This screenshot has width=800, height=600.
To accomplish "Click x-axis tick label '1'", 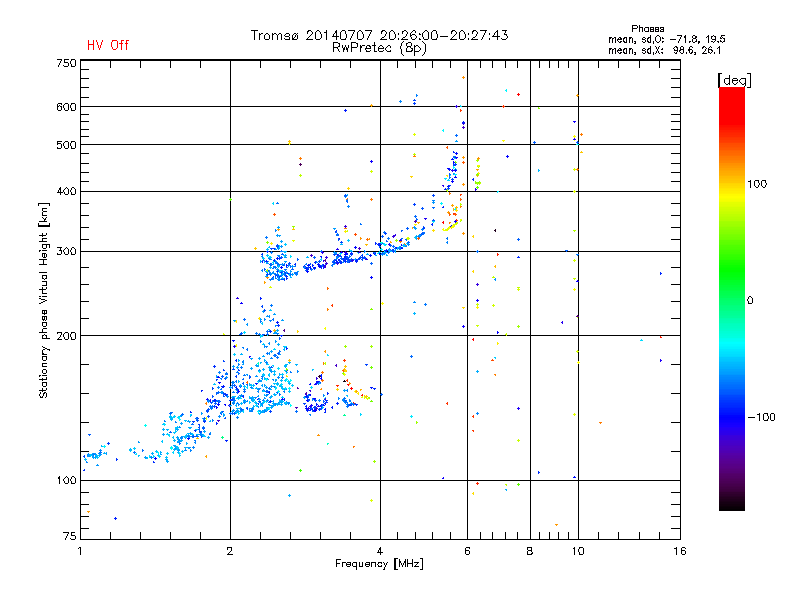I will (80, 551).
